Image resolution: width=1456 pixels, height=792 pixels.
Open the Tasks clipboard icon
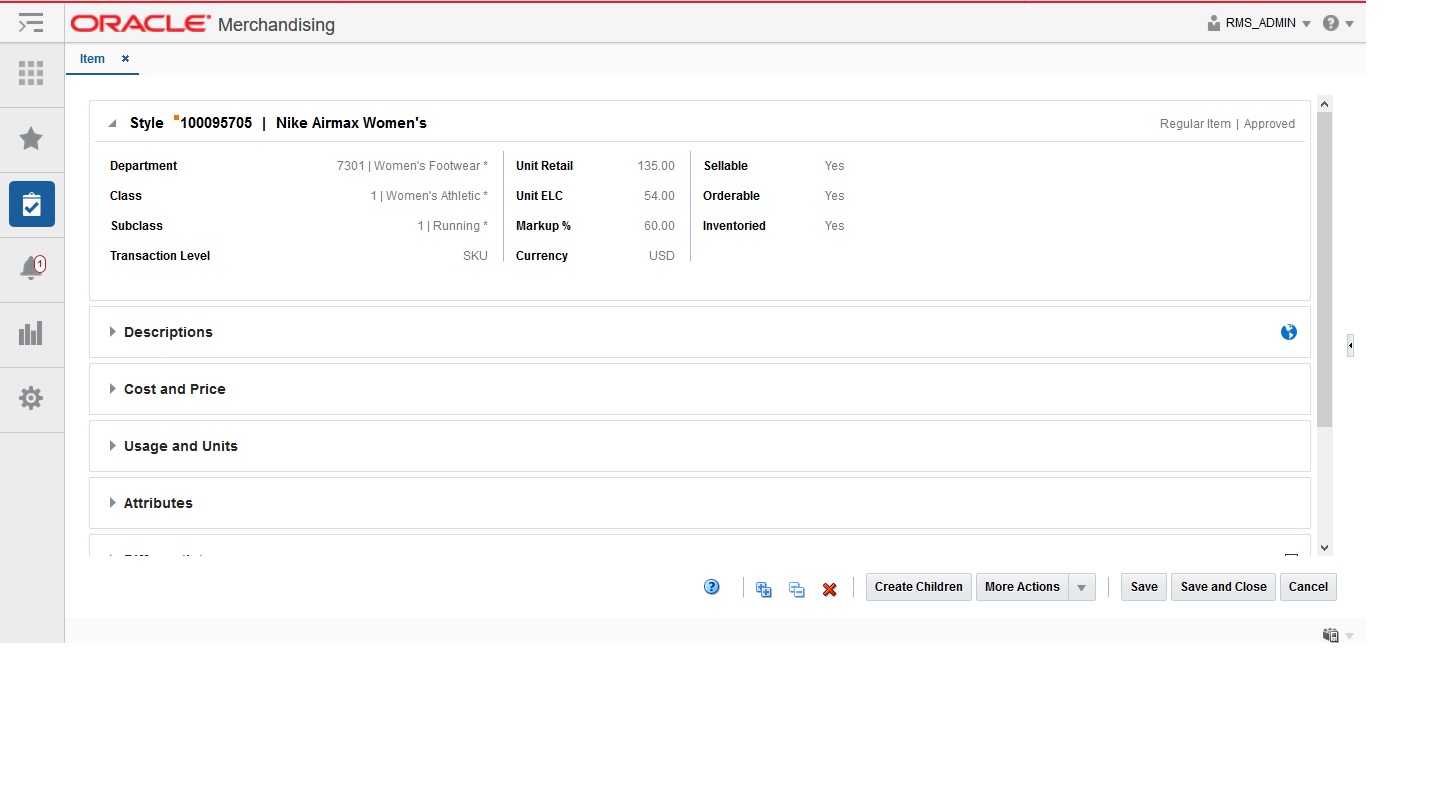point(31,204)
